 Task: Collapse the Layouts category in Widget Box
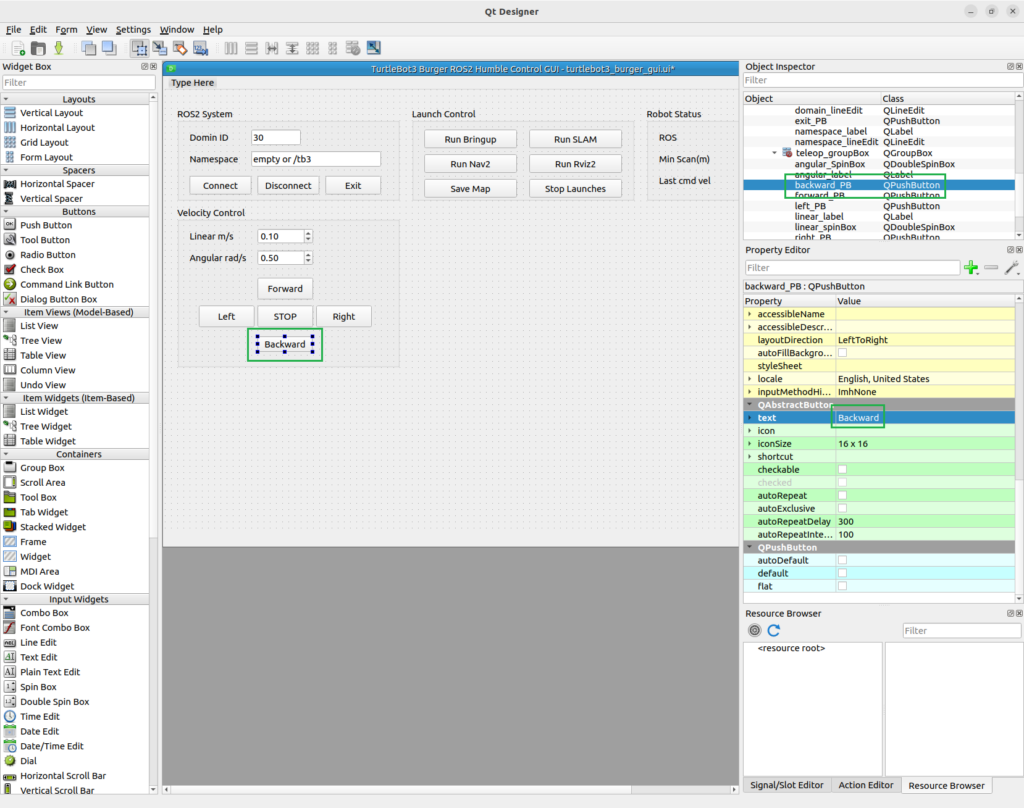7,99
